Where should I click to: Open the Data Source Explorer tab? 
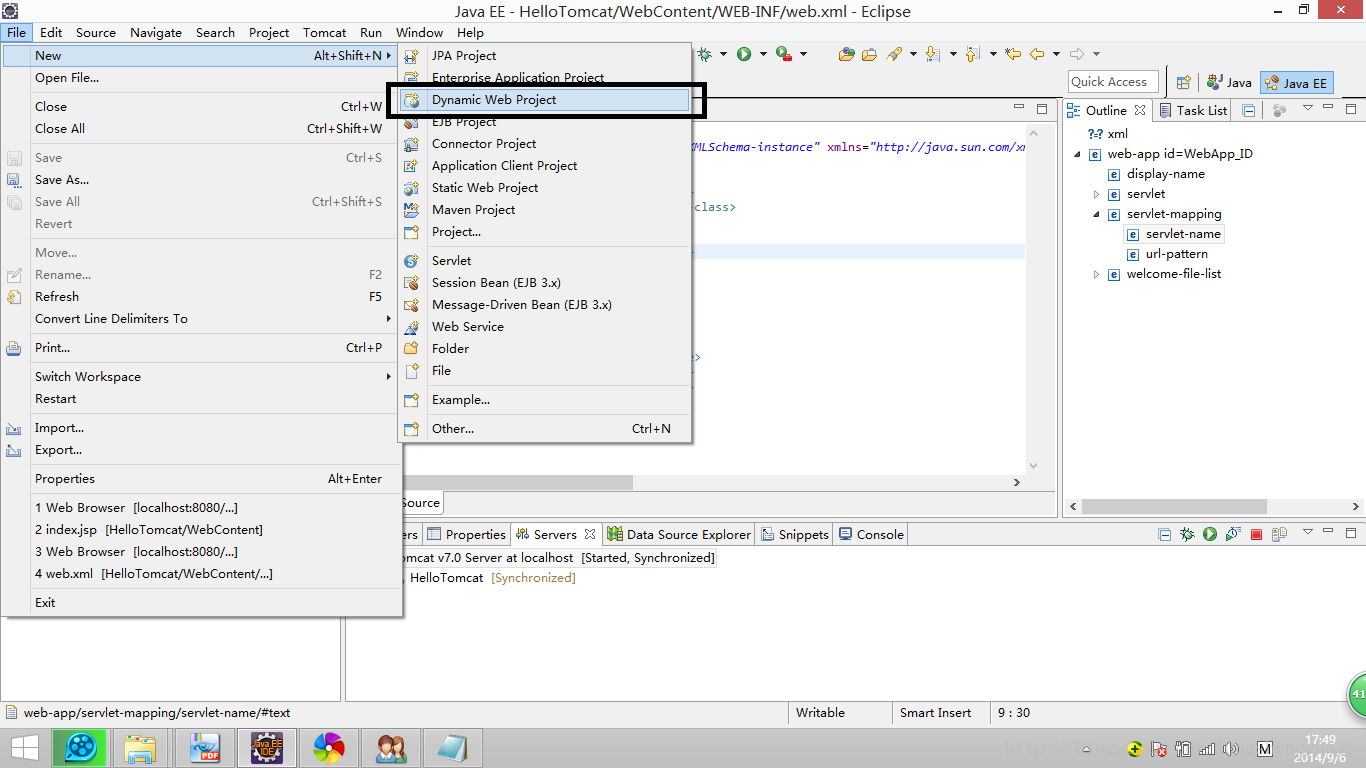click(679, 534)
